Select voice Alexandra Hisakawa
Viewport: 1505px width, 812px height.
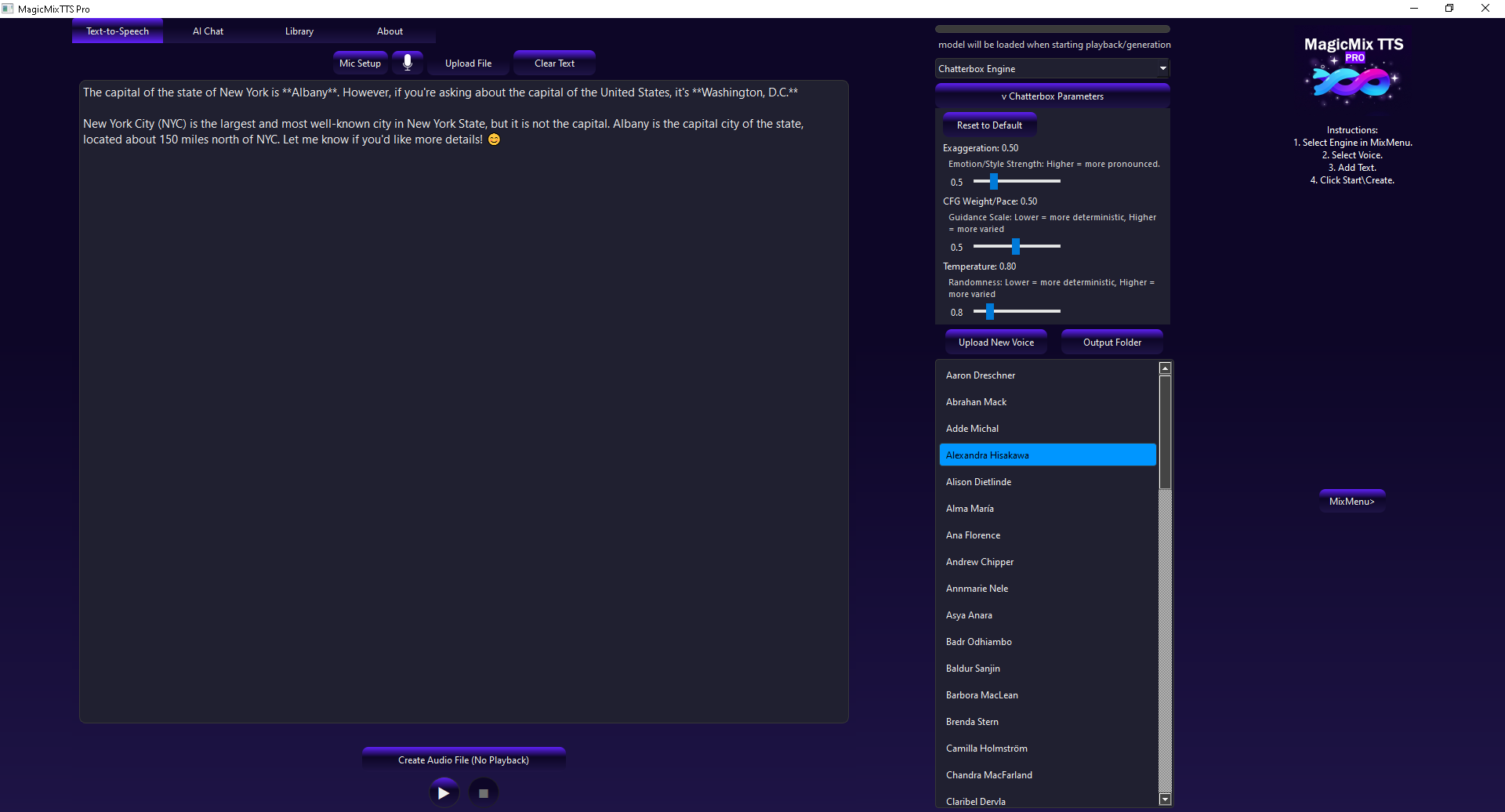coord(1048,455)
